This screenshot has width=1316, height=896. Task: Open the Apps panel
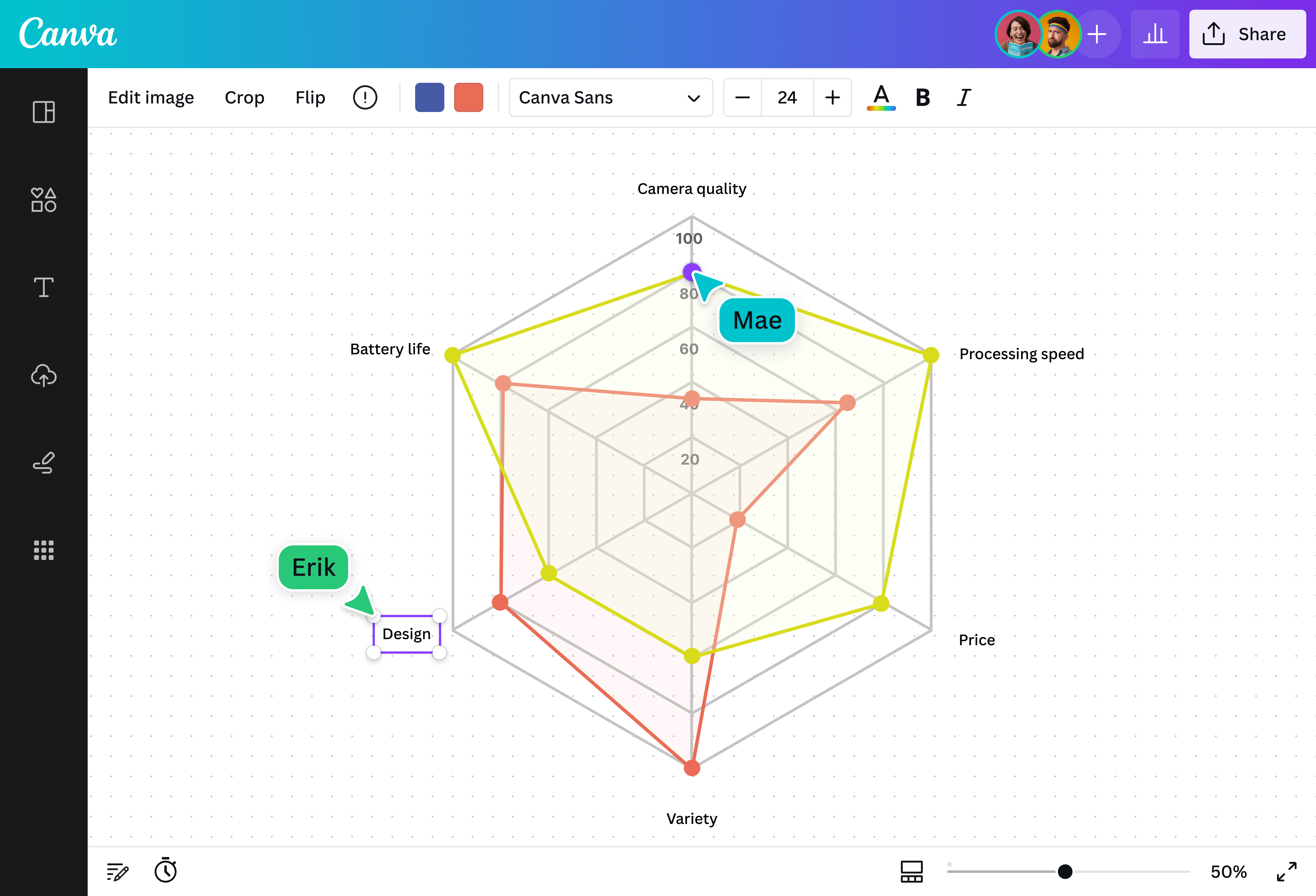point(43,550)
